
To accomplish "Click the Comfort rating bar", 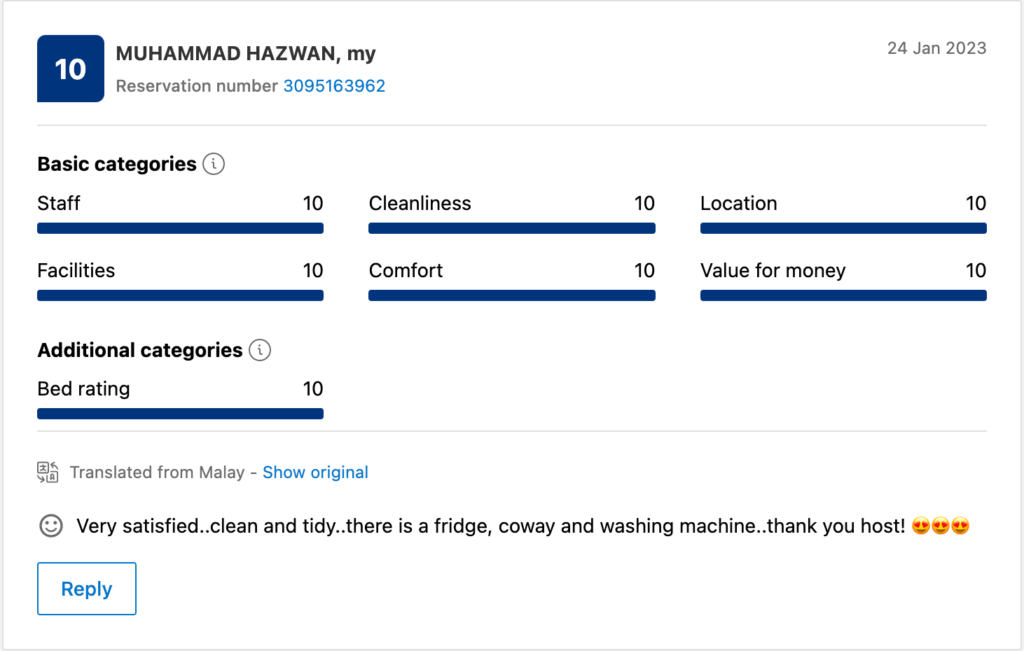I will coord(512,295).
